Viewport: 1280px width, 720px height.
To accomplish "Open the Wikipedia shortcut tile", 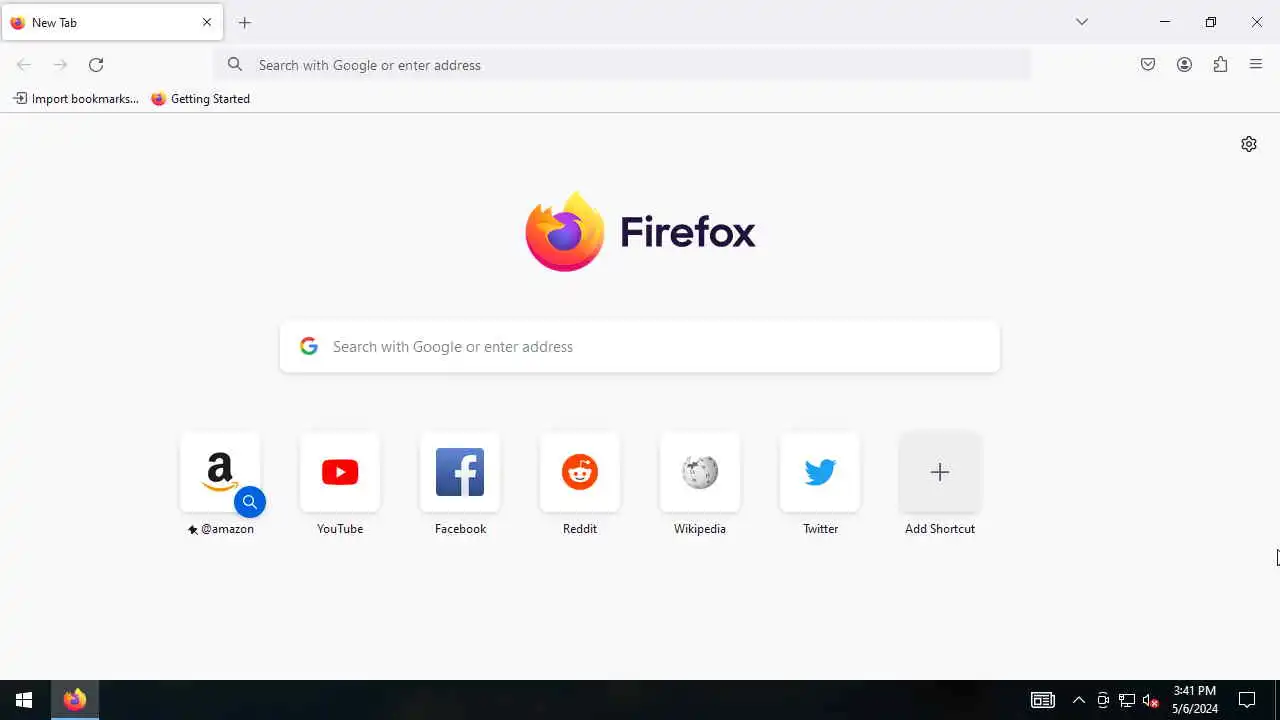I will [x=700, y=472].
